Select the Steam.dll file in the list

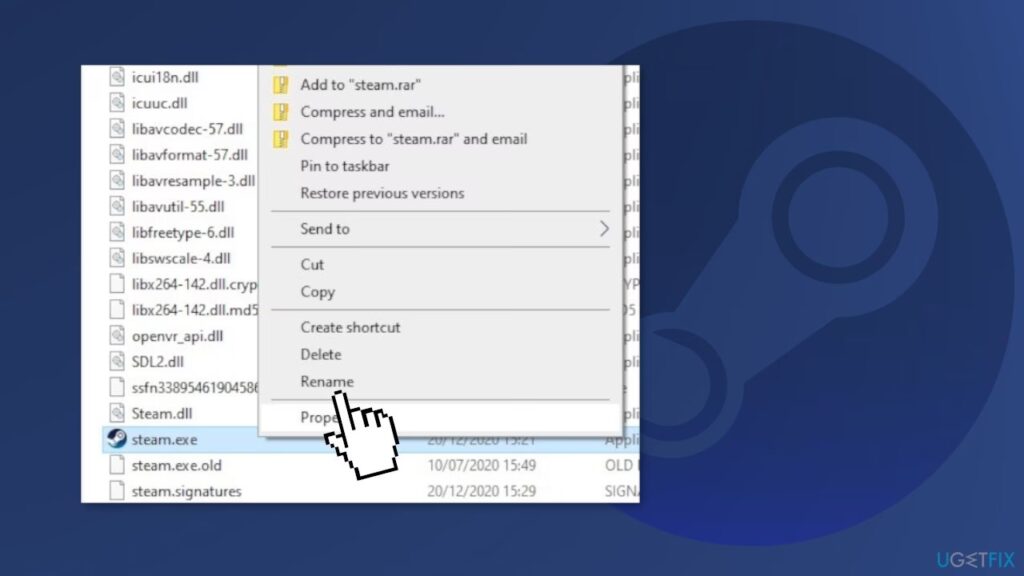click(x=161, y=413)
